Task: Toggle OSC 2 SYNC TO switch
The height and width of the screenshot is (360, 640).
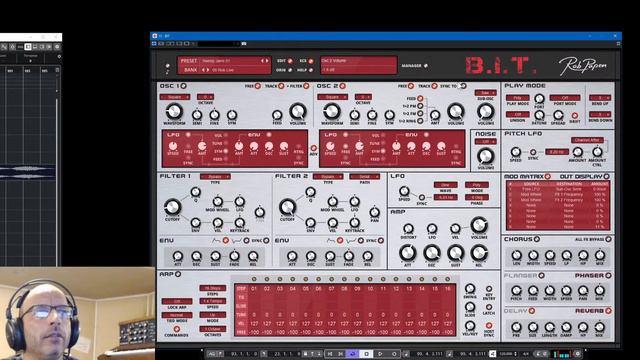Action: coord(463,86)
